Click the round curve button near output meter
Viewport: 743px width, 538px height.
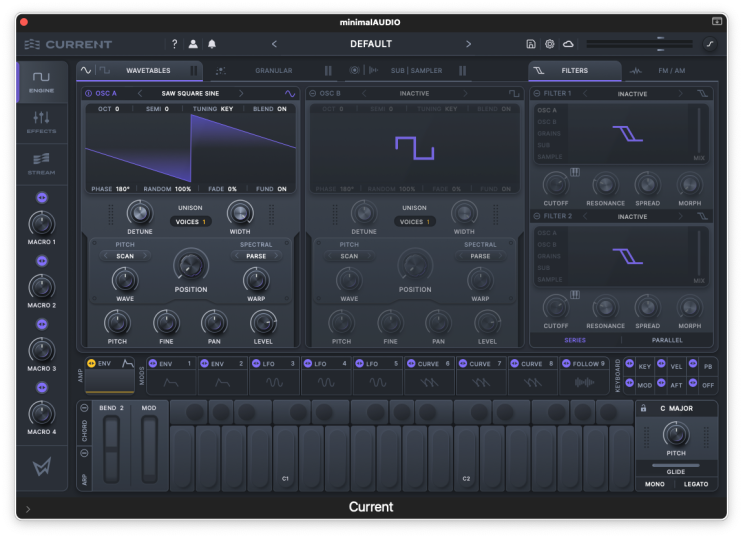[x=709, y=44]
